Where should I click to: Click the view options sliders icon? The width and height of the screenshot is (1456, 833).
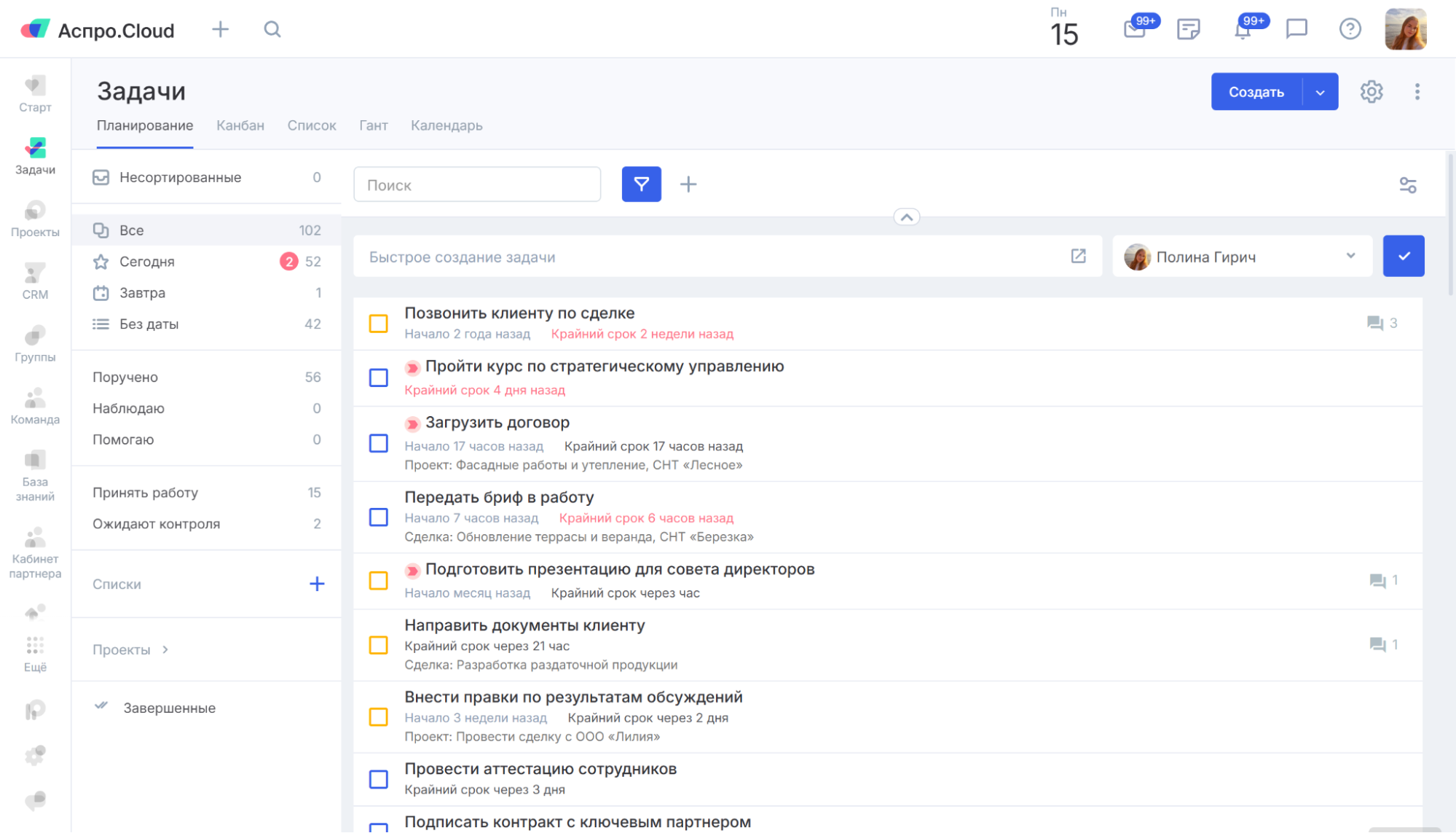point(1408,185)
